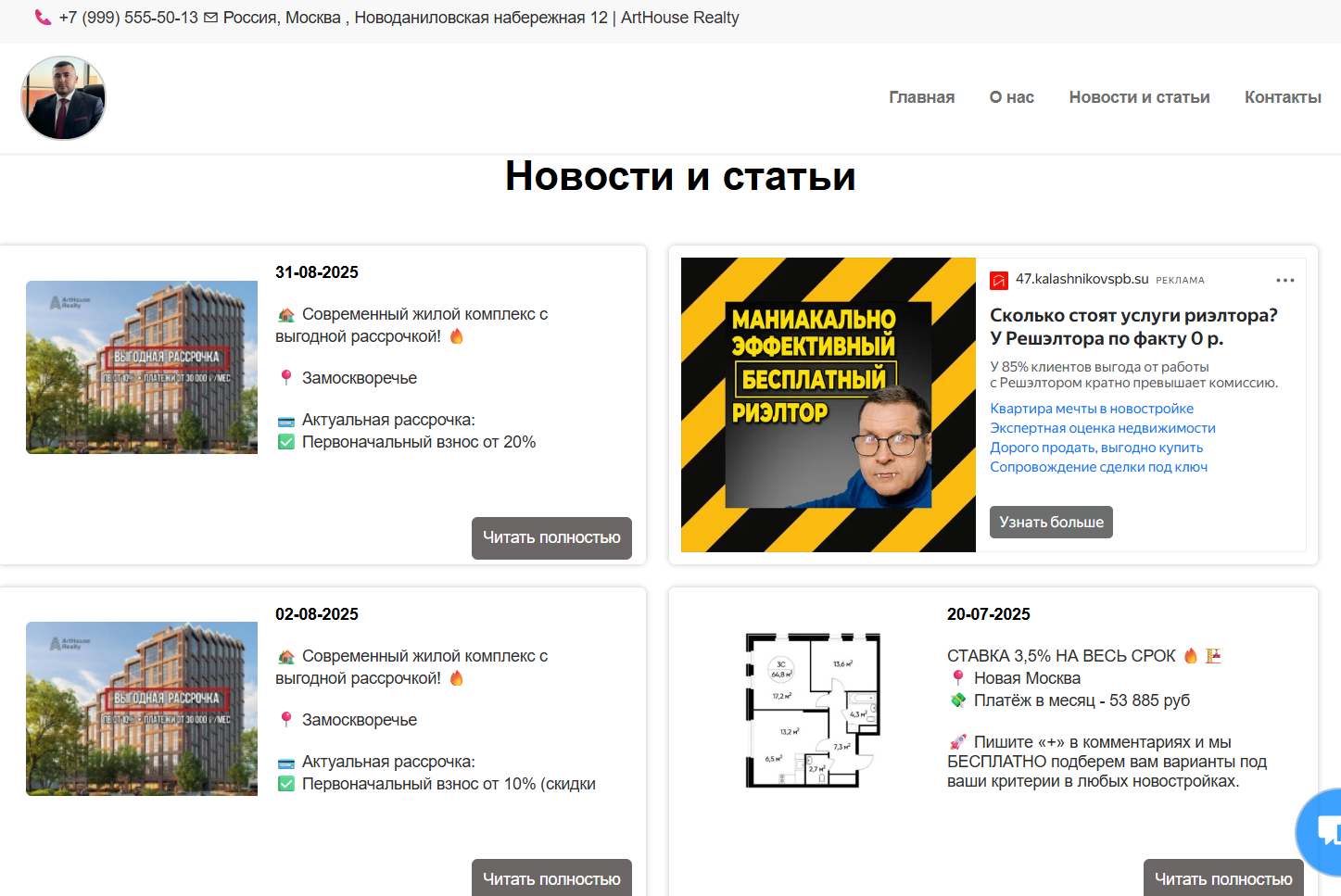The image size is (1341, 896).
Task: Open the blue chat widget bubble
Action: point(1321,831)
